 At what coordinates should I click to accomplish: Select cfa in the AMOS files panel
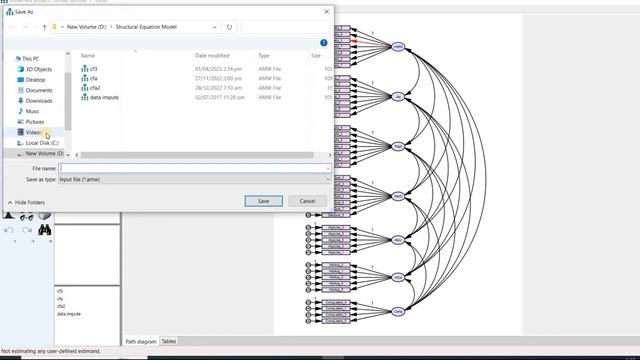[x=60, y=299]
